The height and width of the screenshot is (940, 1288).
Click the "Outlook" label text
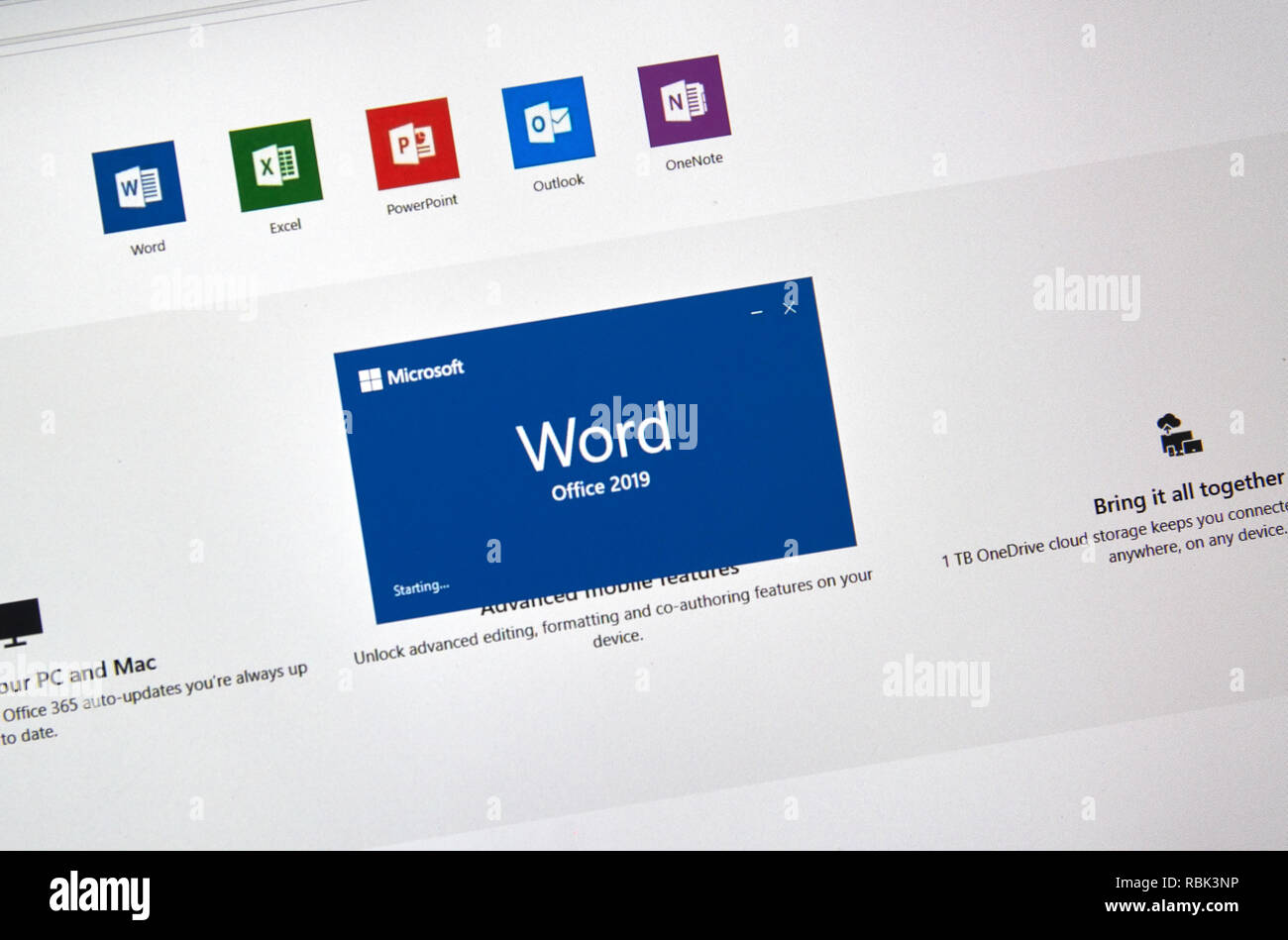[559, 182]
